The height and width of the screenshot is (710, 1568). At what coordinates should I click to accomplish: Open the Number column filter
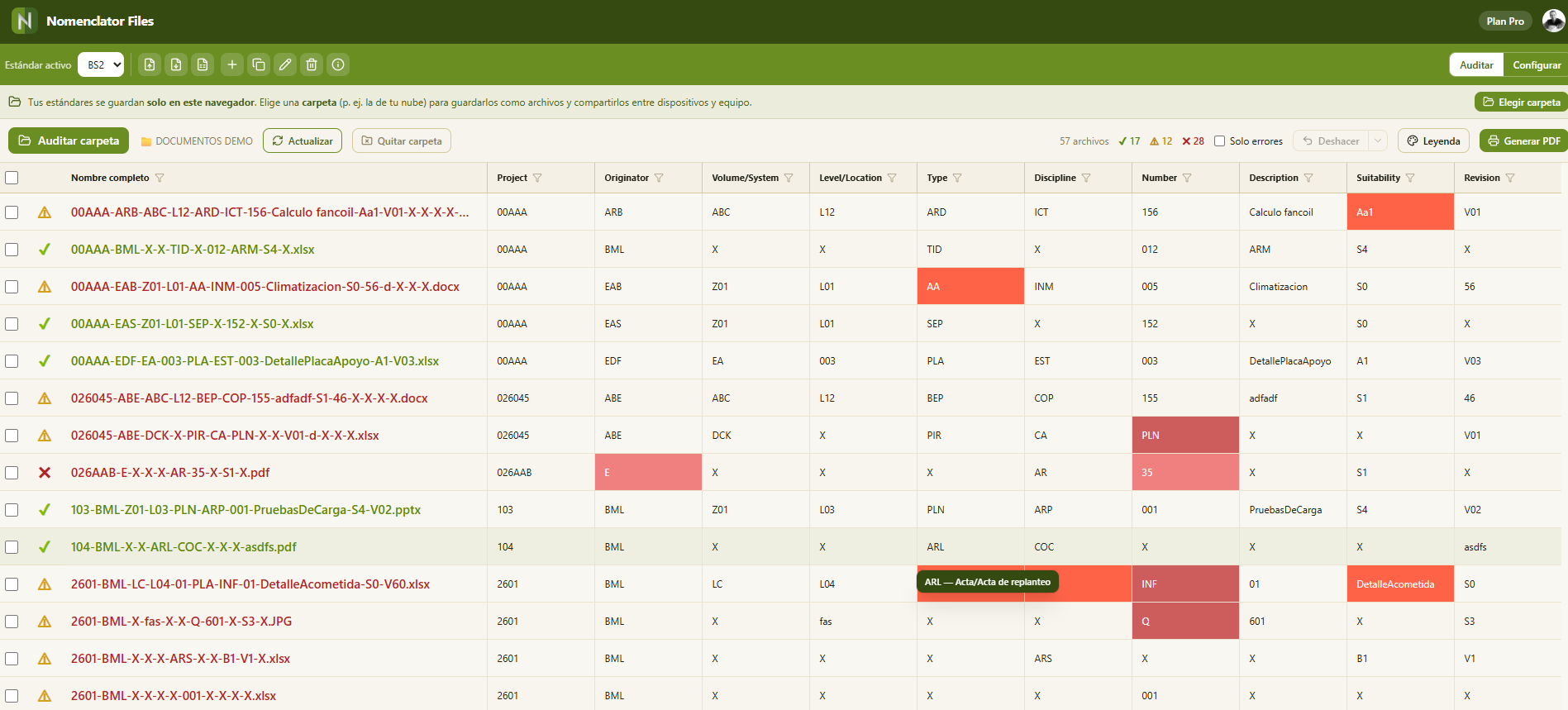[1187, 178]
